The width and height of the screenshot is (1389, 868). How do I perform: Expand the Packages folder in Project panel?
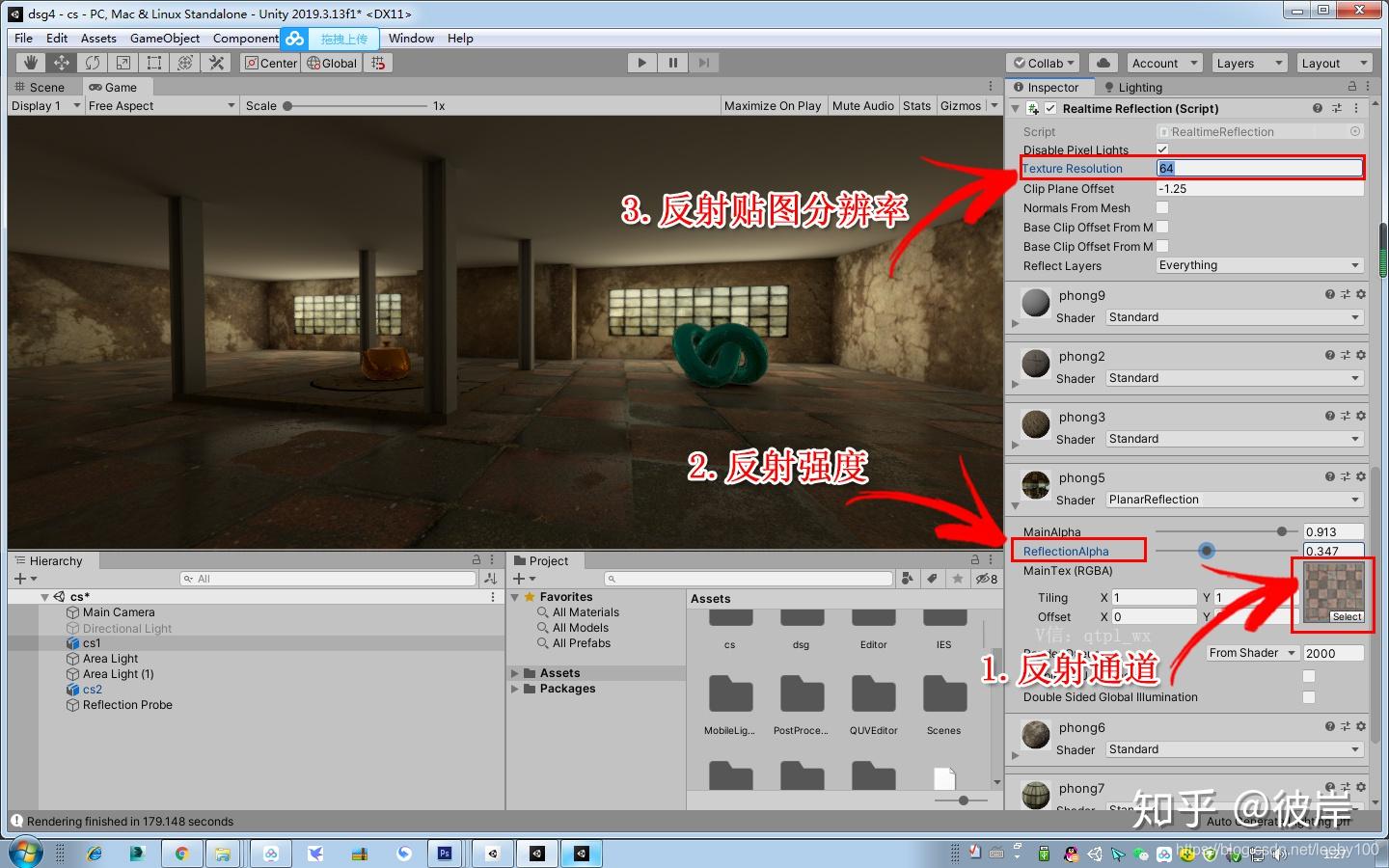click(x=514, y=689)
